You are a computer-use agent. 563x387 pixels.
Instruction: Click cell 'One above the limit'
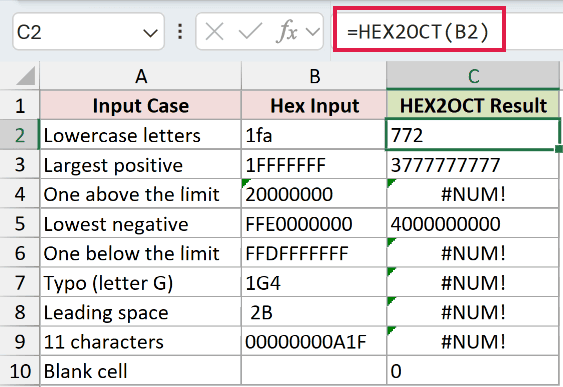(x=141, y=194)
